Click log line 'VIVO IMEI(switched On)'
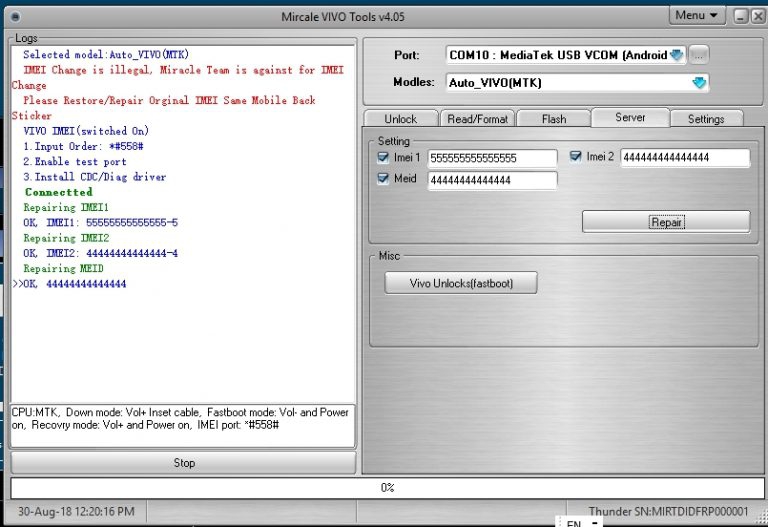The image size is (768, 527). click(x=86, y=131)
